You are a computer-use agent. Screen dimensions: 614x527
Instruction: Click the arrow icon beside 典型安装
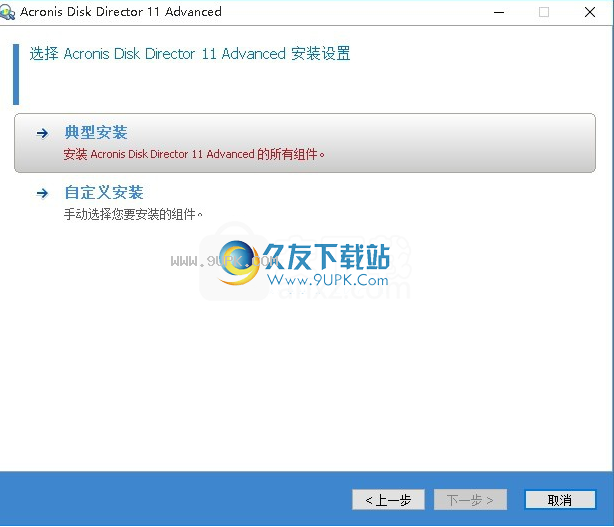pyautogui.click(x=42, y=134)
